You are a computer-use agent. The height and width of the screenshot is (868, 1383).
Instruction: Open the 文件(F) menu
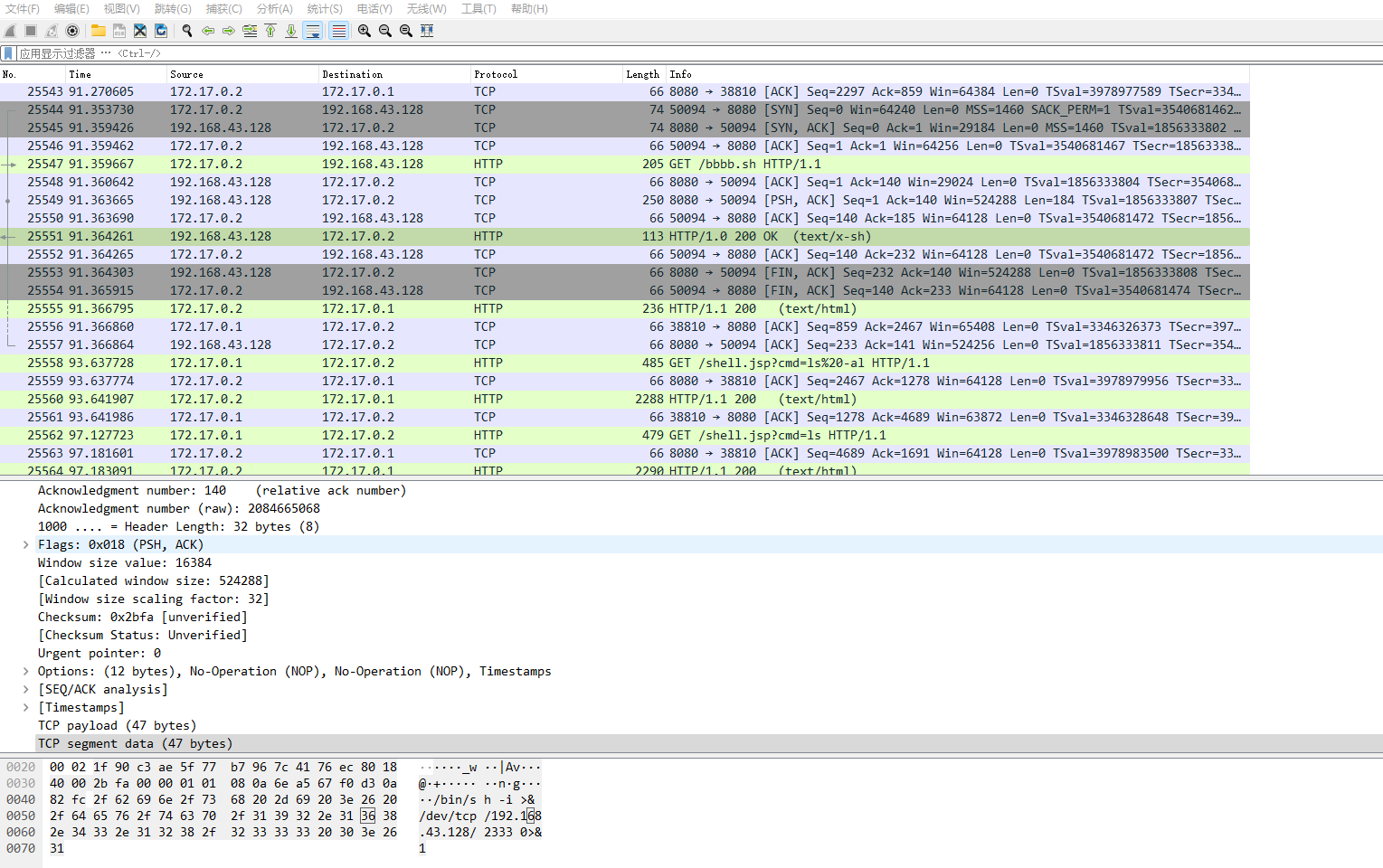pyautogui.click(x=22, y=8)
